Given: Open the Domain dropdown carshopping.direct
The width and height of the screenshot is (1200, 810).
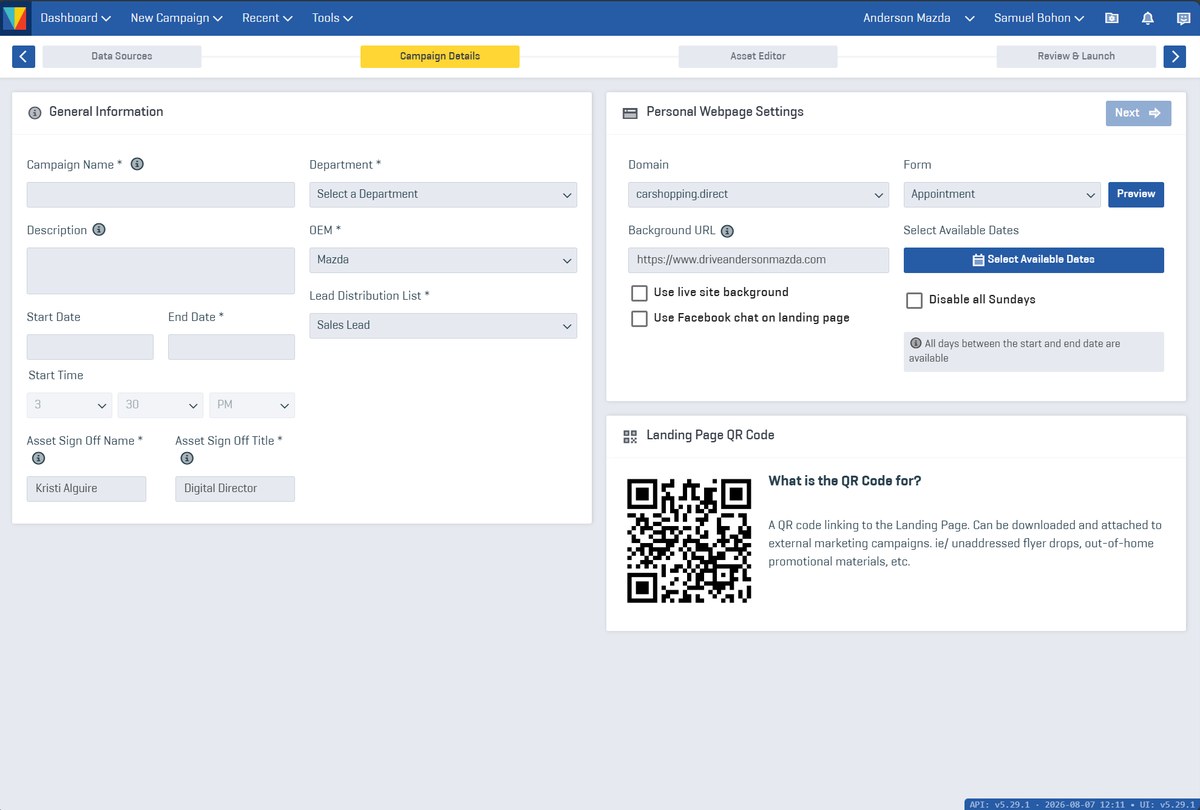Looking at the screenshot, I should 758,194.
